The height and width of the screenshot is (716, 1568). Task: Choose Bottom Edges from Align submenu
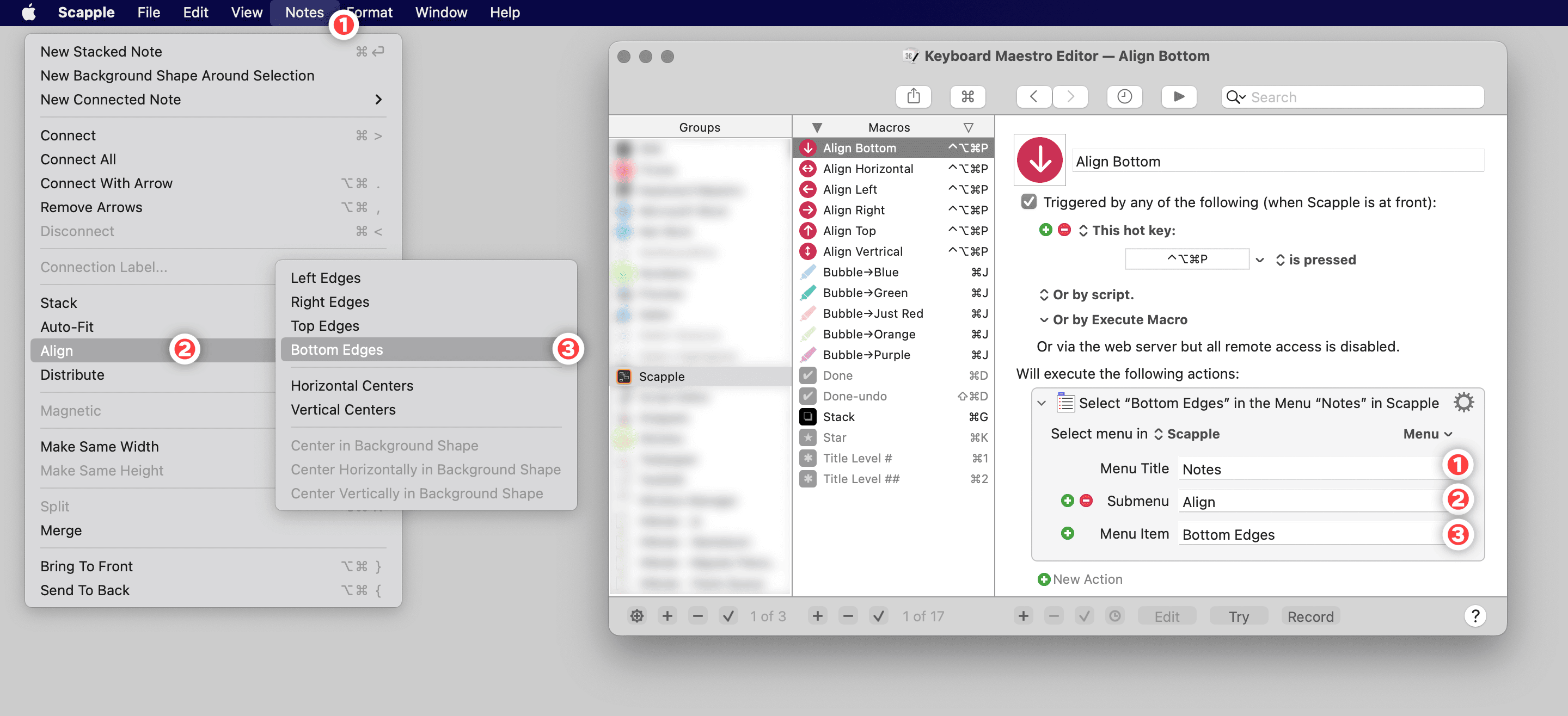(x=426, y=350)
